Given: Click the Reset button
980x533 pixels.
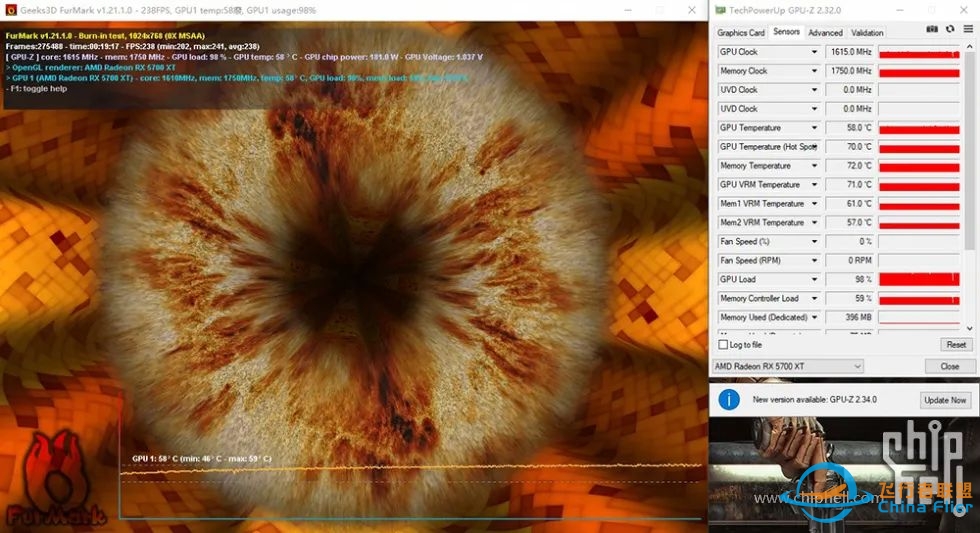Looking at the screenshot, I should point(956,345).
